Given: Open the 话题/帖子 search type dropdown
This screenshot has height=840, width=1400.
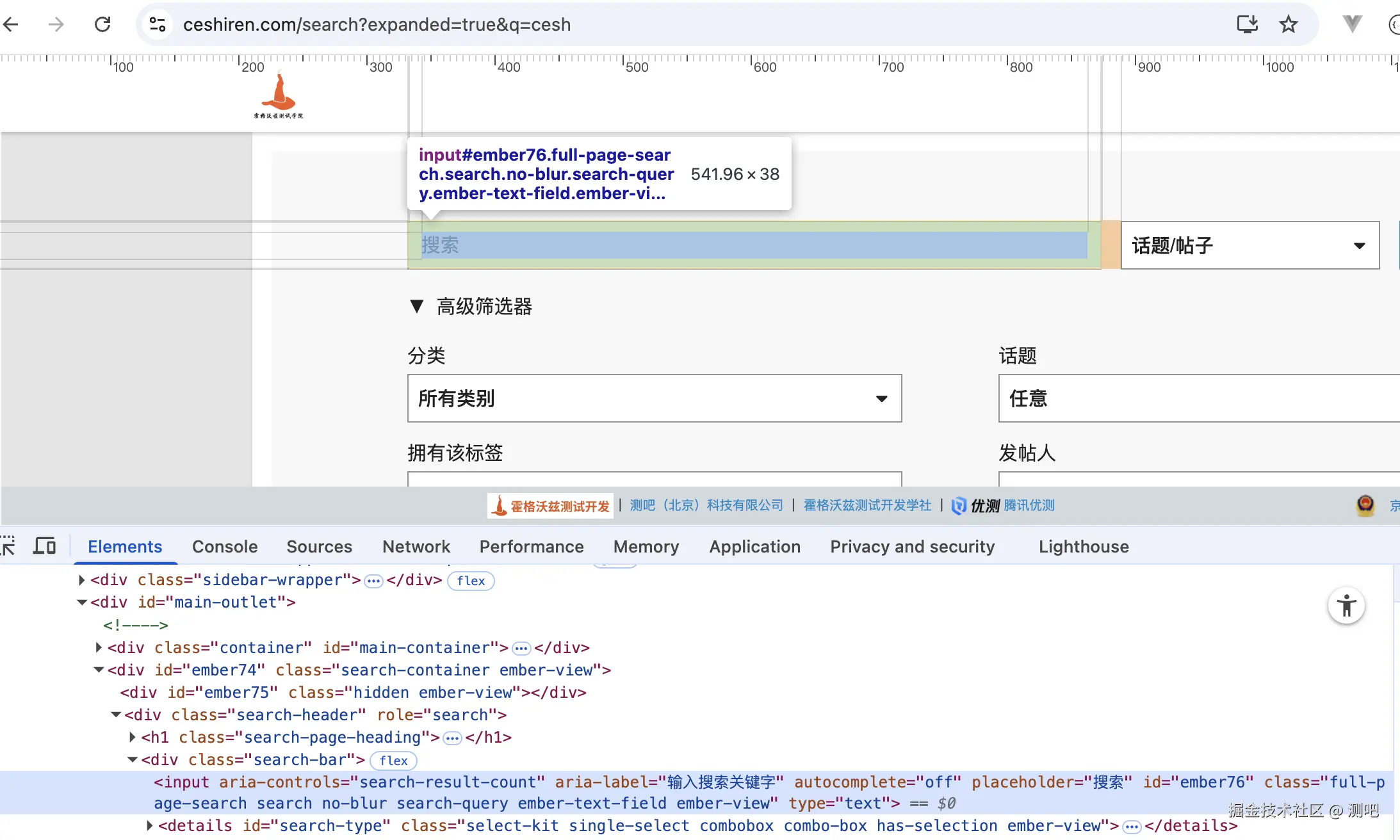Looking at the screenshot, I should point(1249,245).
